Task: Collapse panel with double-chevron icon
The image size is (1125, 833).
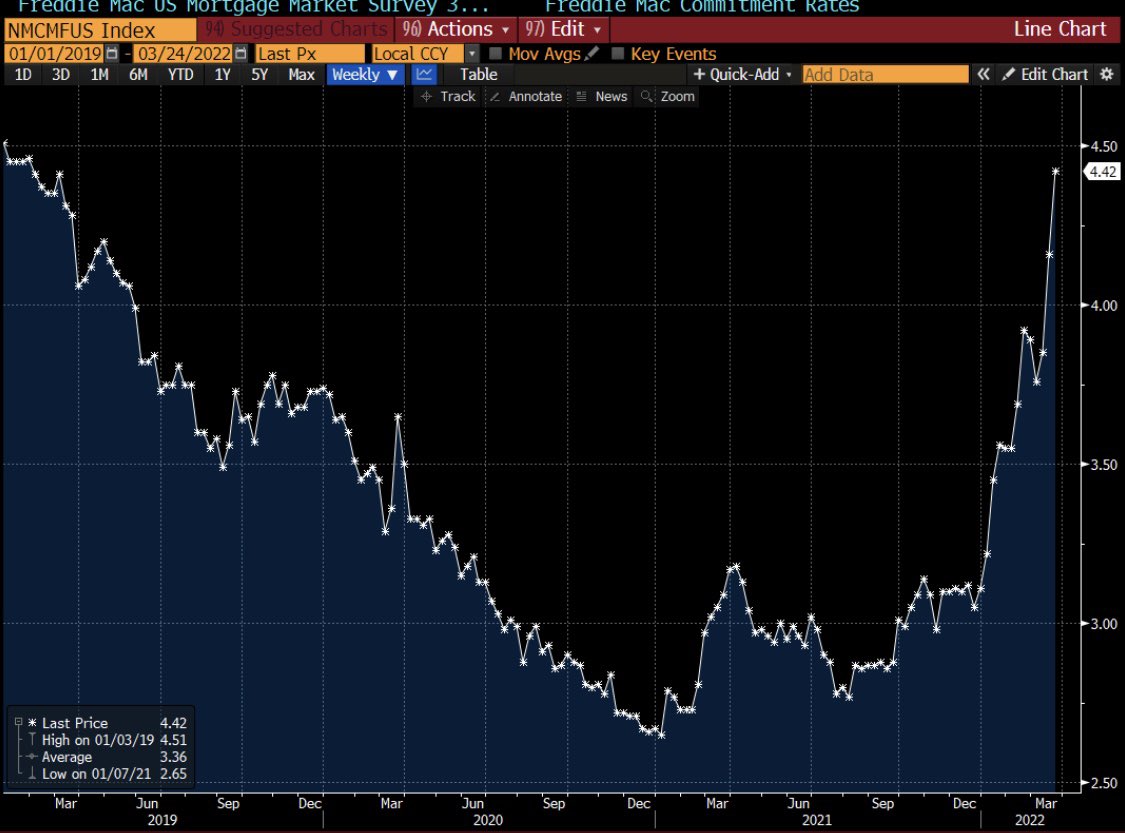Action: coord(984,74)
